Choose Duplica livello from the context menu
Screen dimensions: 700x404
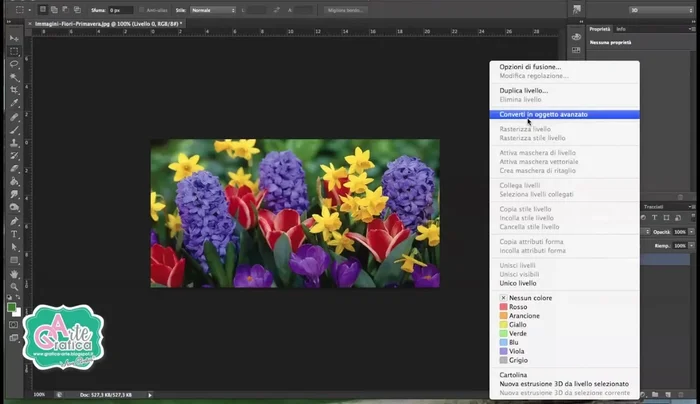point(523,90)
